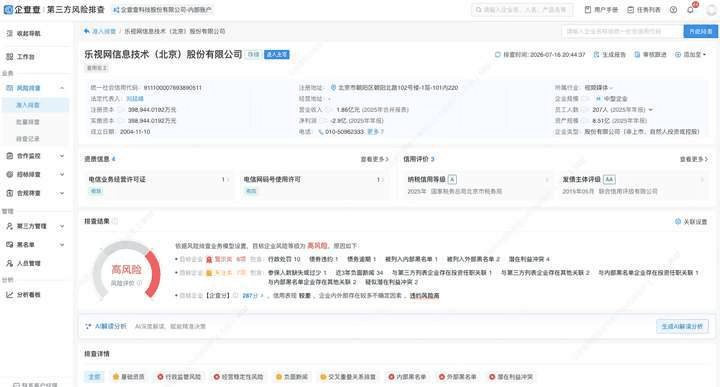Viewport: 720px width, 387px height.
Task: Click 更多 link next to phone number
Action: coord(375,132)
